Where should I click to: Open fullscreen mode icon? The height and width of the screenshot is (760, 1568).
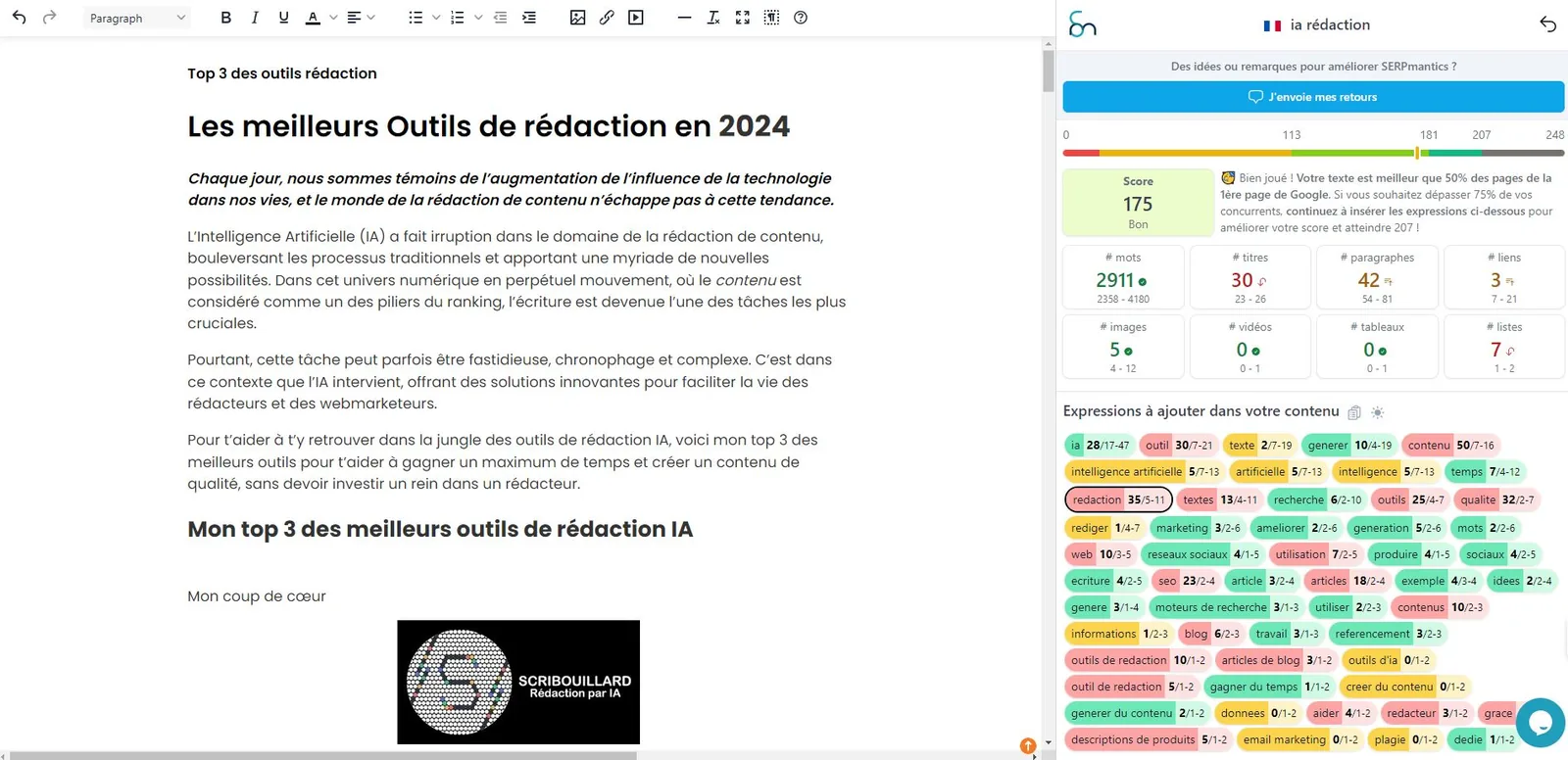[743, 18]
